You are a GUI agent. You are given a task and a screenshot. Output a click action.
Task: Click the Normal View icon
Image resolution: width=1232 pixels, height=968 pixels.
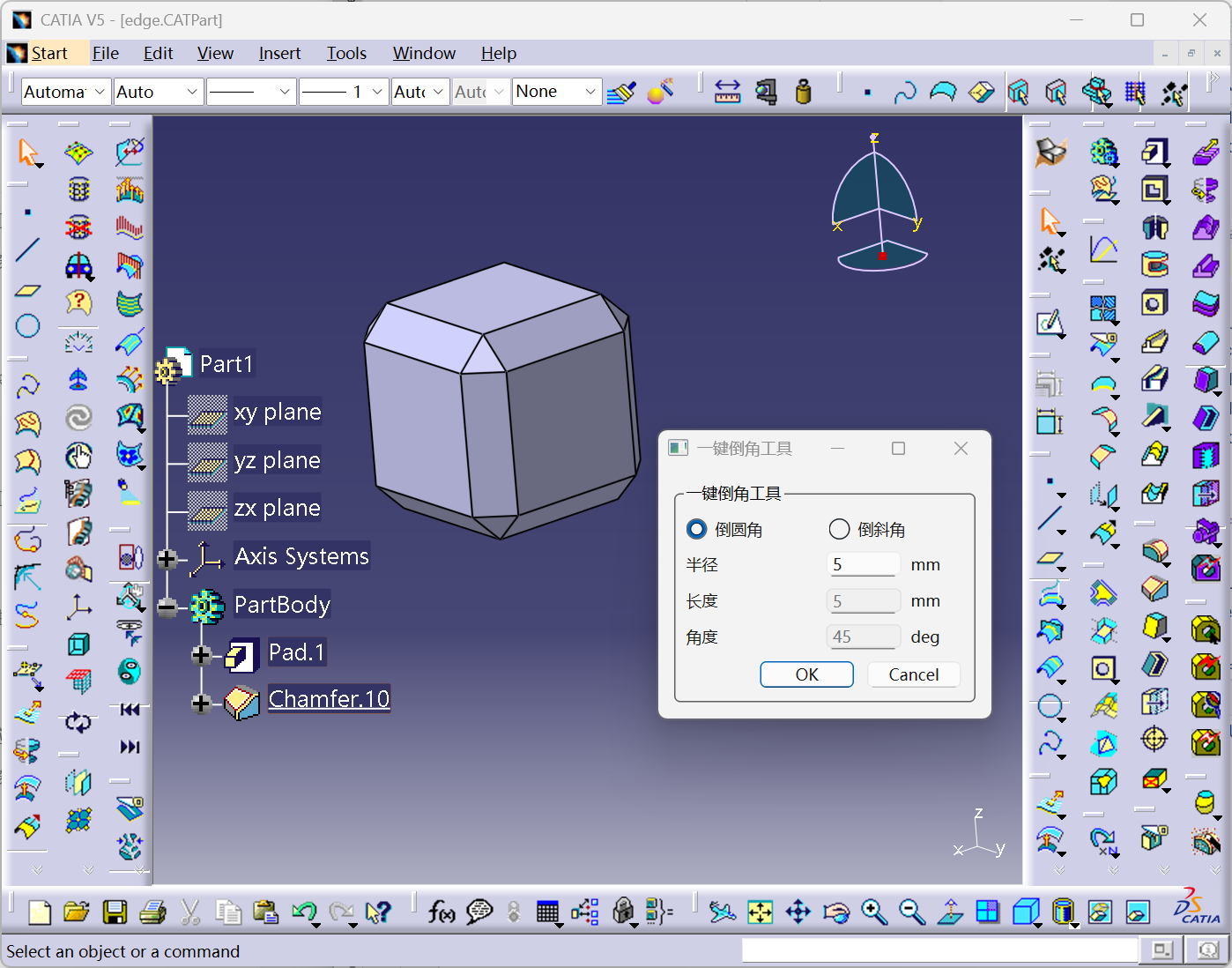[949, 912]
